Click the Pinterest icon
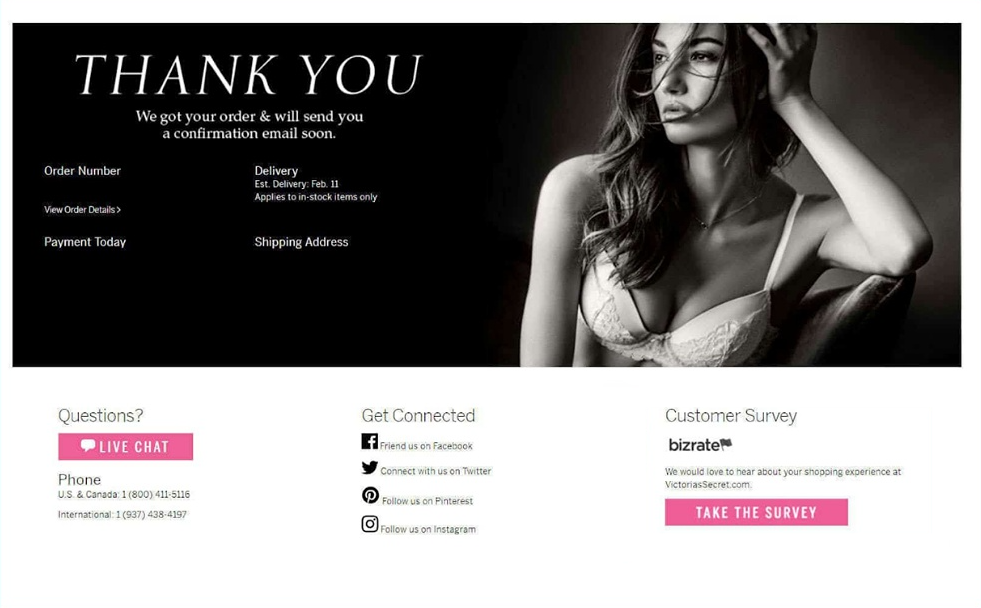The height and width of the screenshot is (608, 981). [x=370, y=495]
